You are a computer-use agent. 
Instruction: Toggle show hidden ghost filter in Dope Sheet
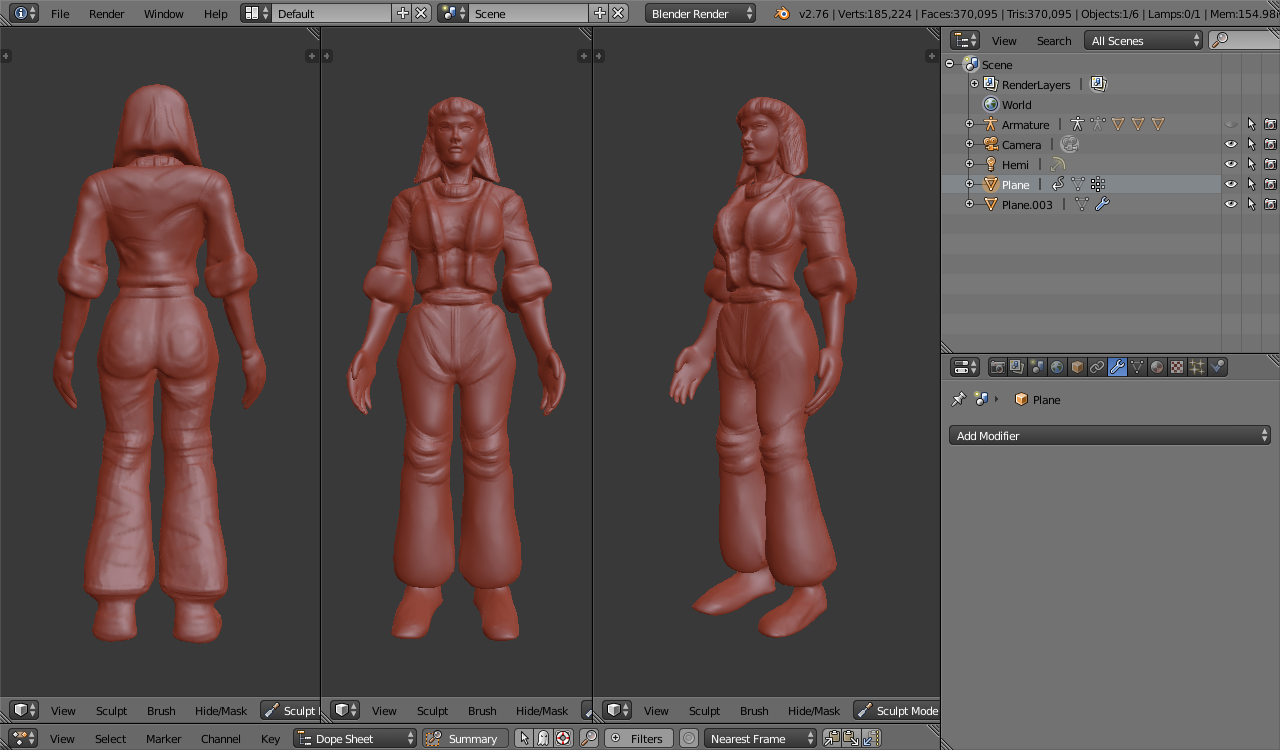click(x=543, y=738)
